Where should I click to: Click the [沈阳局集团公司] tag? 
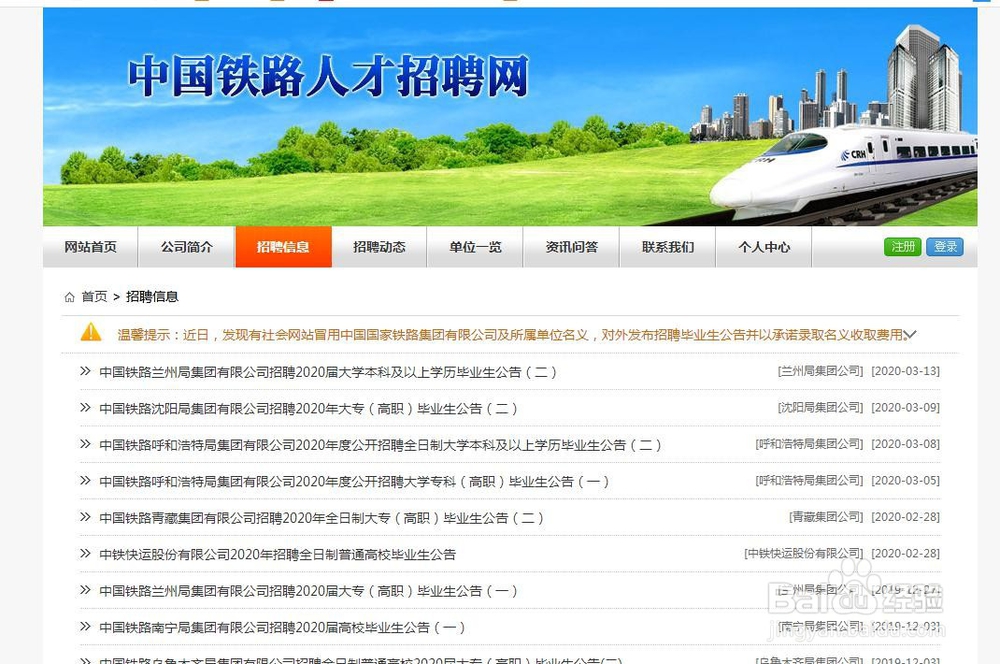[820, 407]
